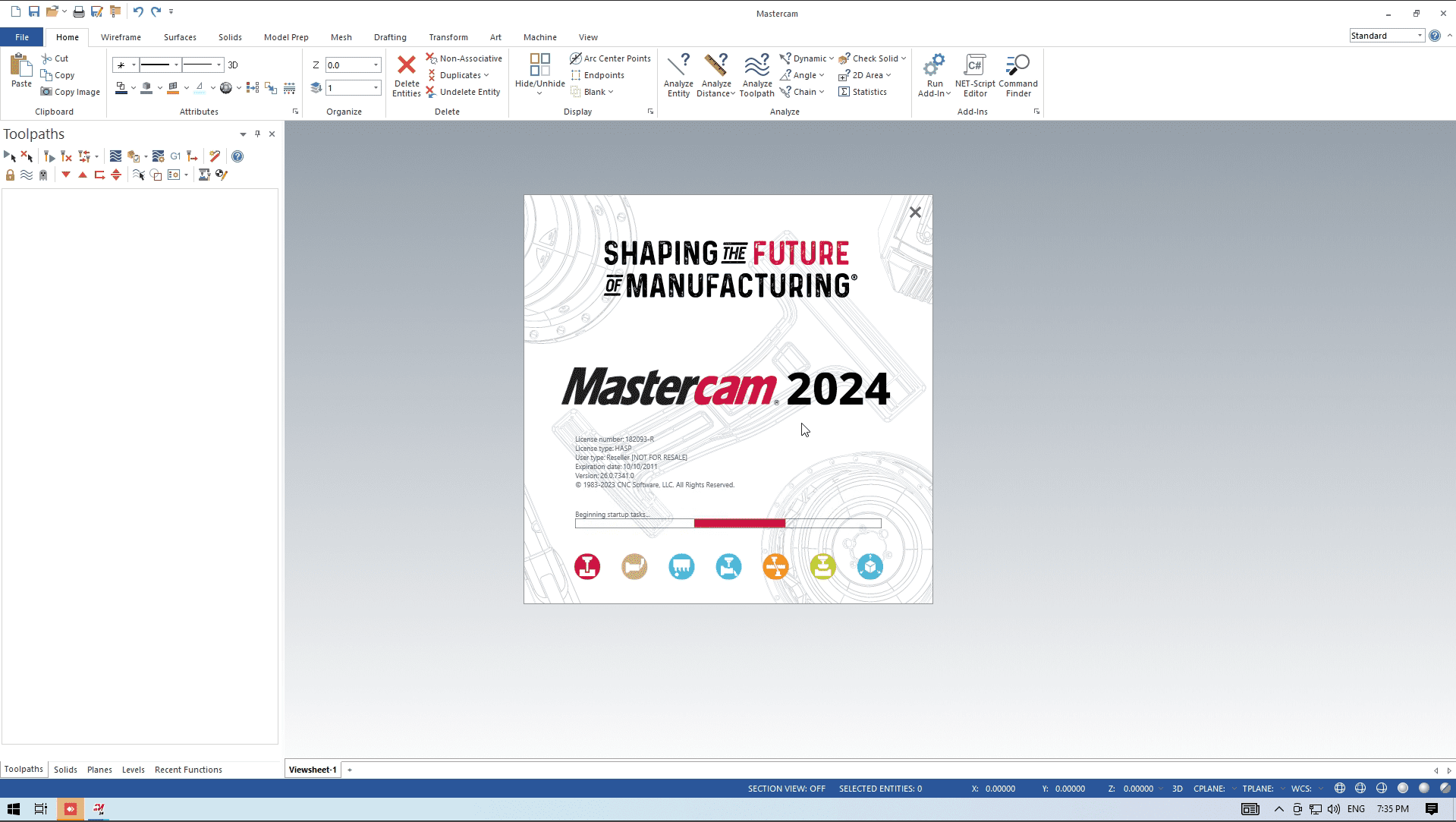Close the Mastercam 2024 splash screen
Image resolution: width=1456 pixels, height=822 pixels.
click(x=915, y=213)
